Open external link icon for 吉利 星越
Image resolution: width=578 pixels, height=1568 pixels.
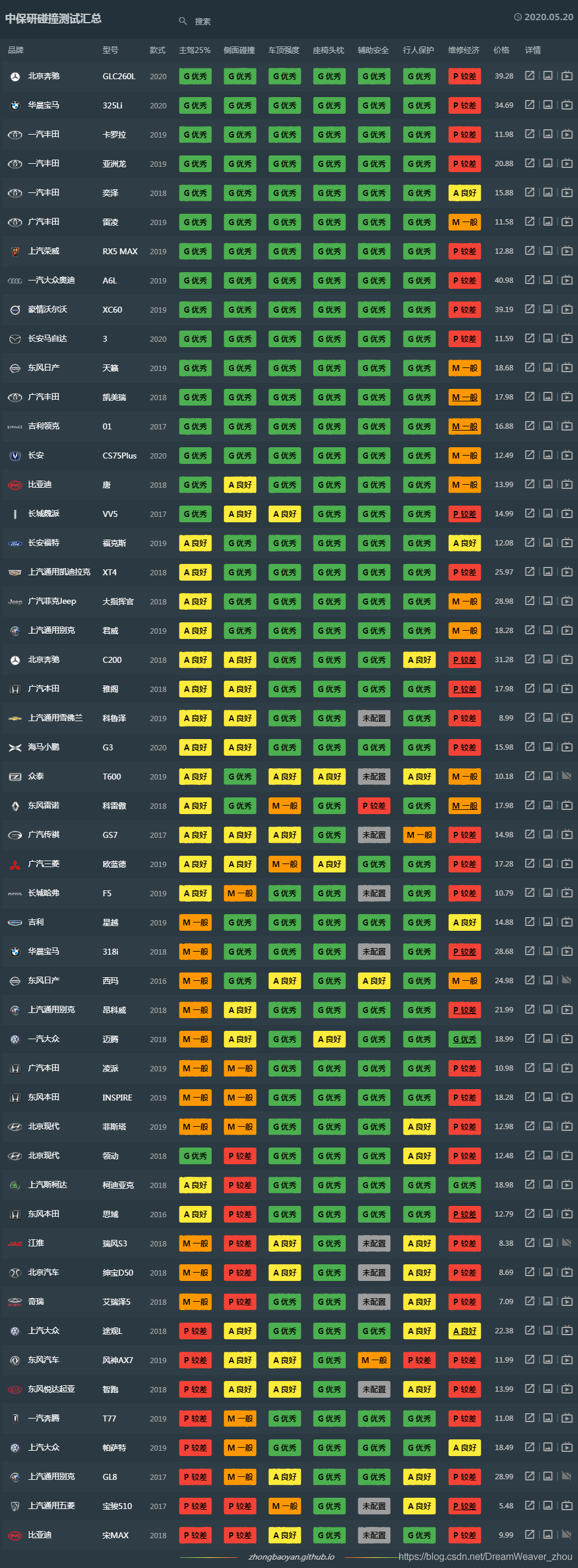pos(530,922)
